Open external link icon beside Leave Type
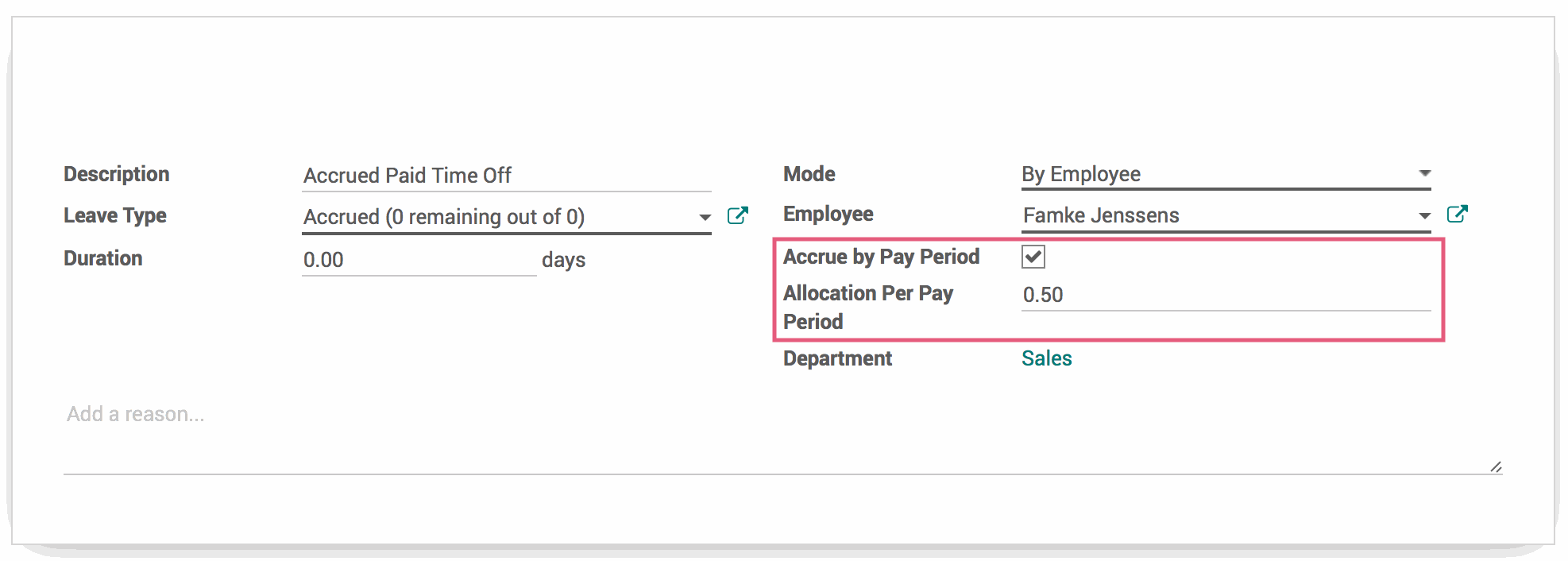 (x=738, y=215)
